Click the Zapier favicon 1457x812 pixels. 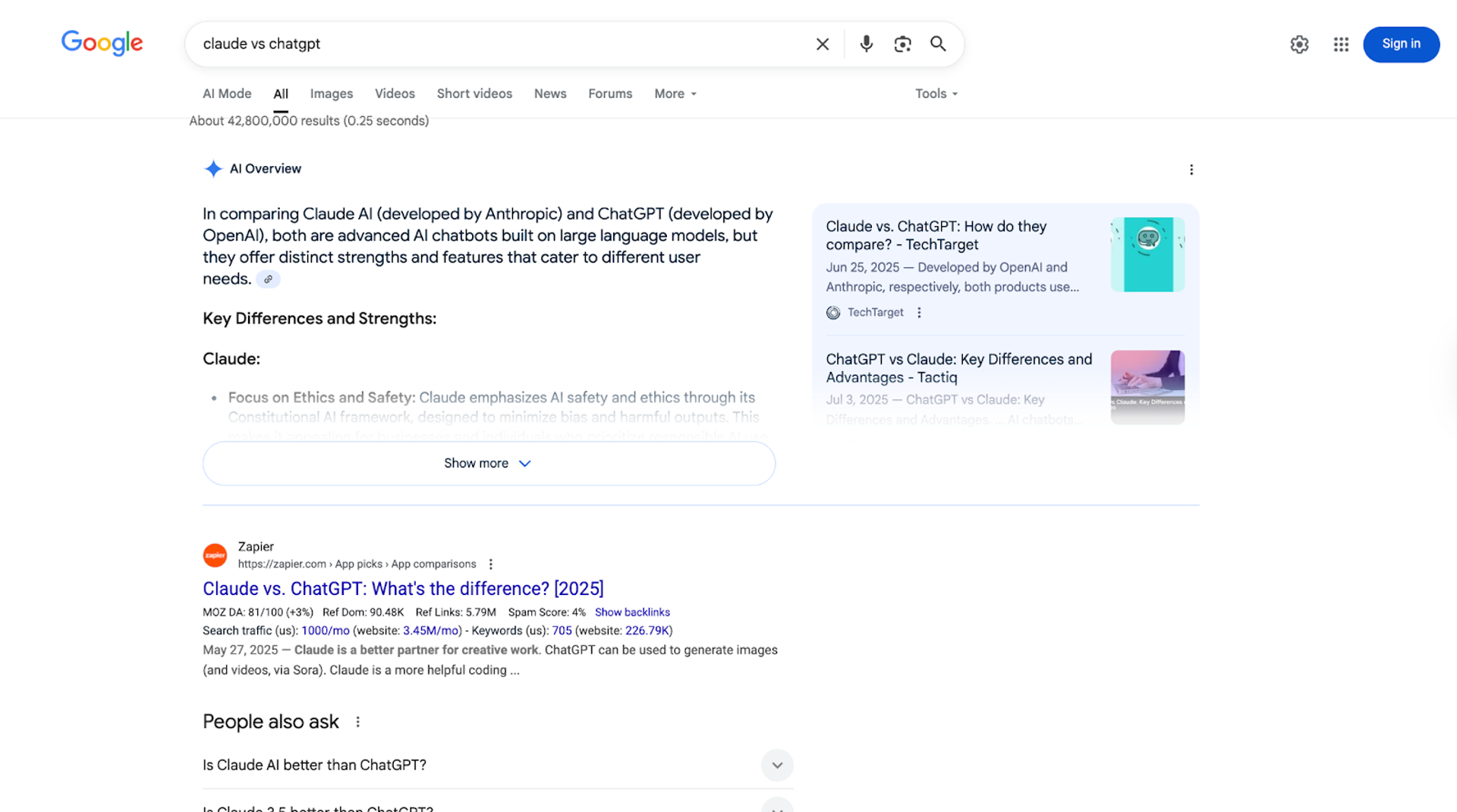click(x=215, y=555)
